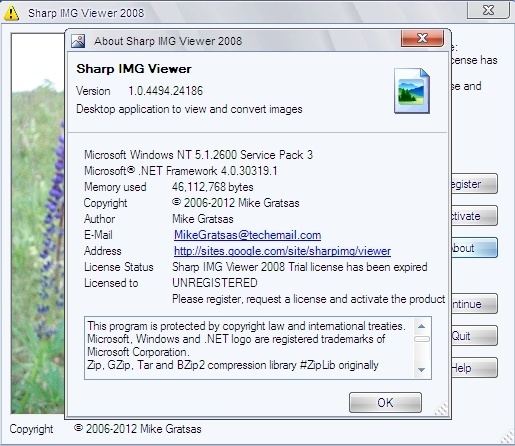Click the flower preview image in main window
The width and height of the screenshot is (515, 446).
click(38, 223)
